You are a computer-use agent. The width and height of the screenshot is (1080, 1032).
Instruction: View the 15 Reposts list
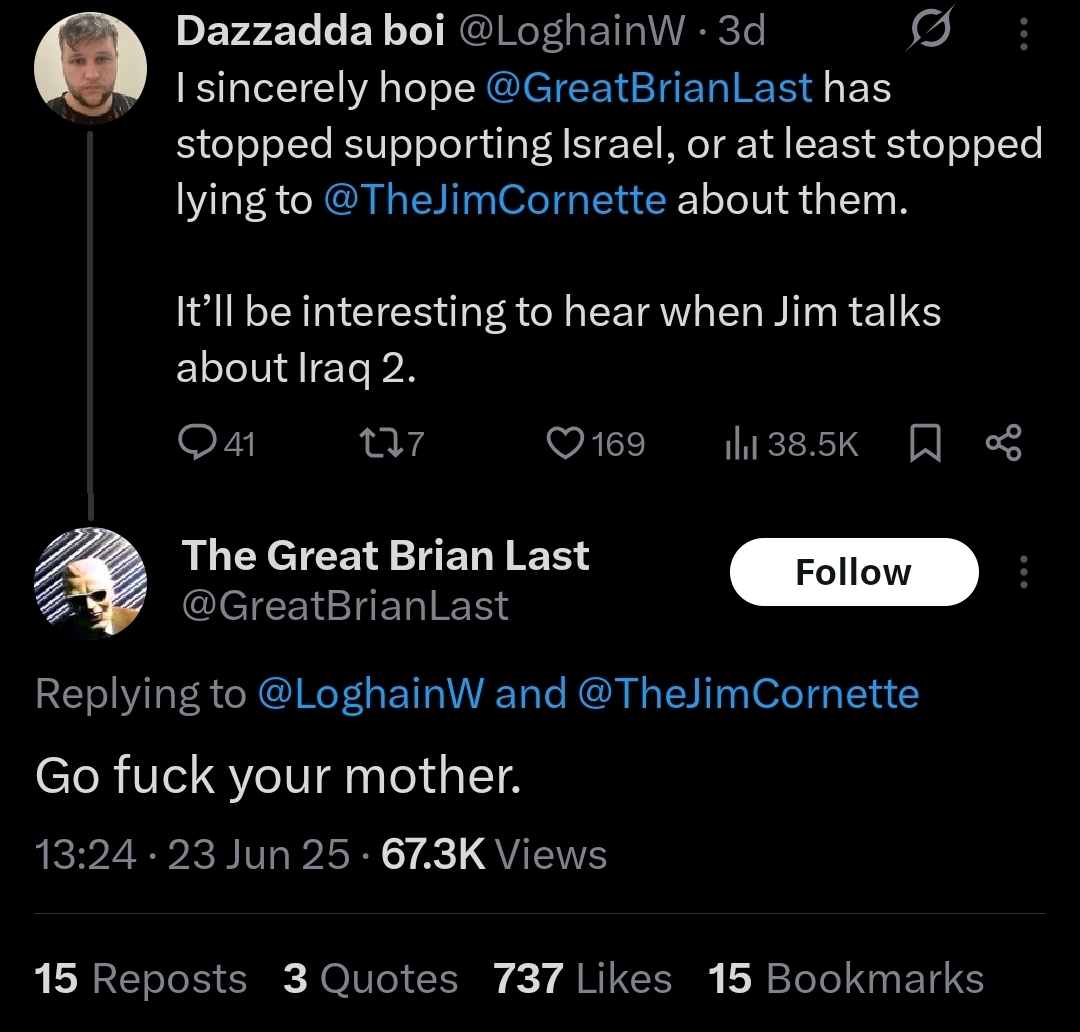[x=140, y=979]
